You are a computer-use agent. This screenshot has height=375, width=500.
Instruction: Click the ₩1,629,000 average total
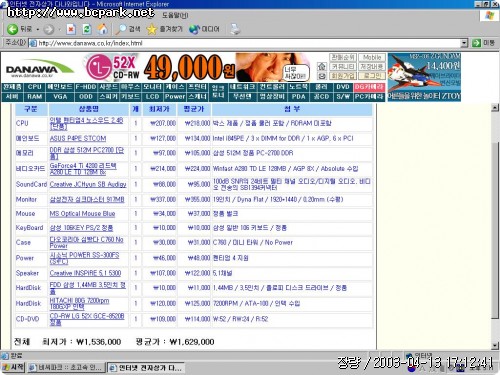click(x=192, y=342)
